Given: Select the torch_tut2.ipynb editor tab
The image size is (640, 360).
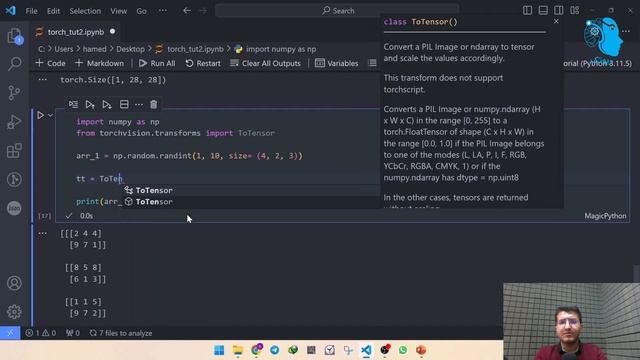Looking at the screenshot, I should [76, 32].
